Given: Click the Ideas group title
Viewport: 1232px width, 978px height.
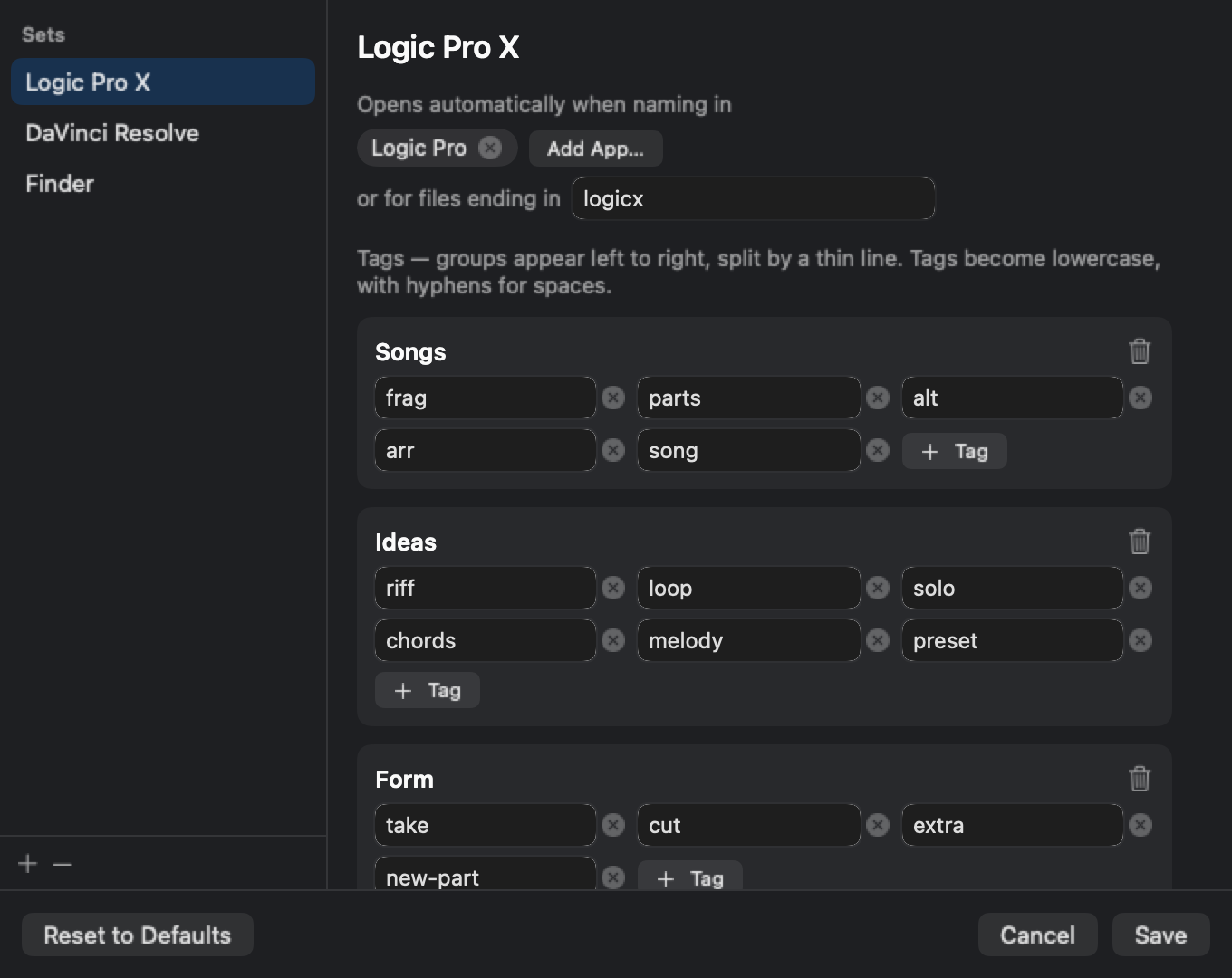Looking at the screenshot, I should [x=406, y=542].
